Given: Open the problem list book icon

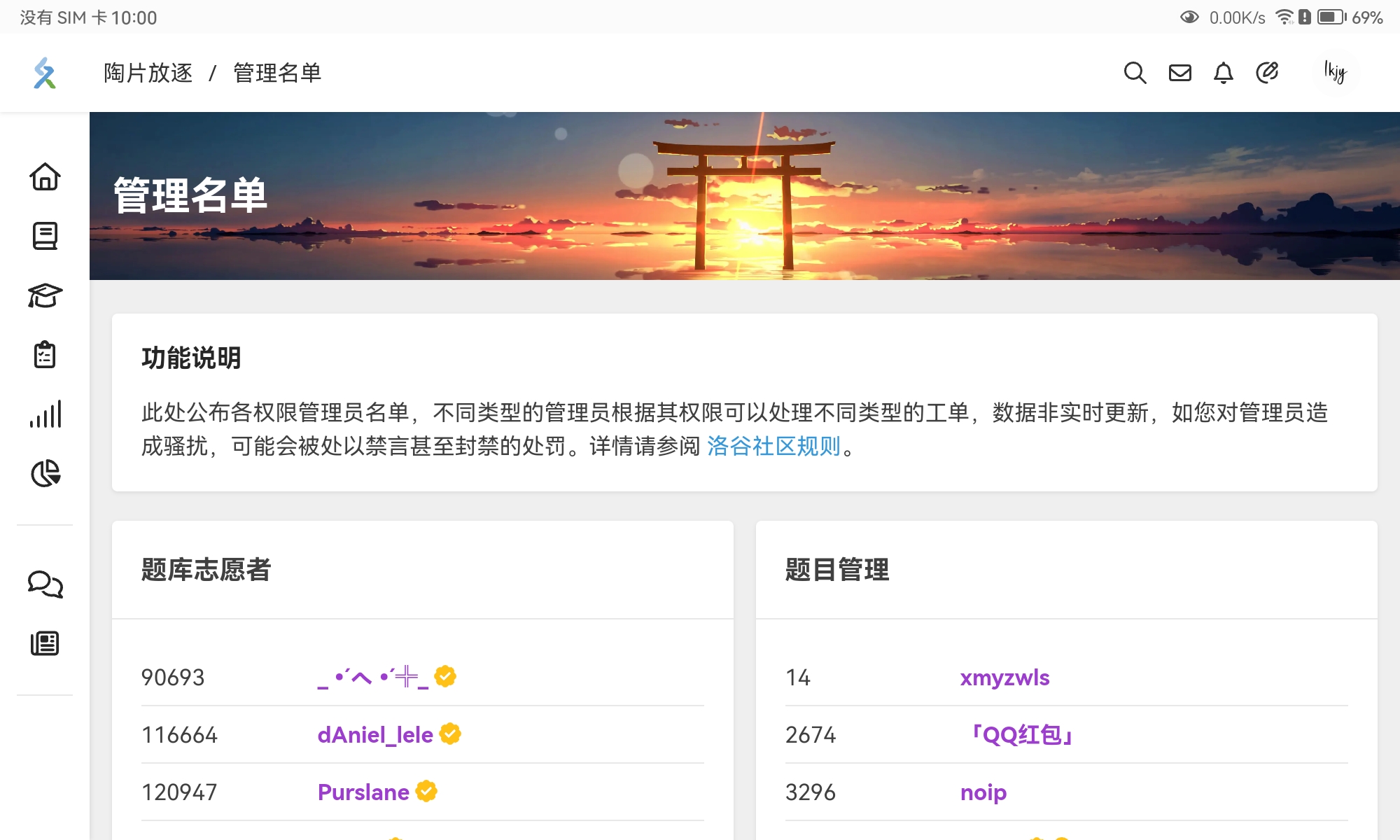Looking at the screenshot, I should pyautogui.click(x=45, y=236).
